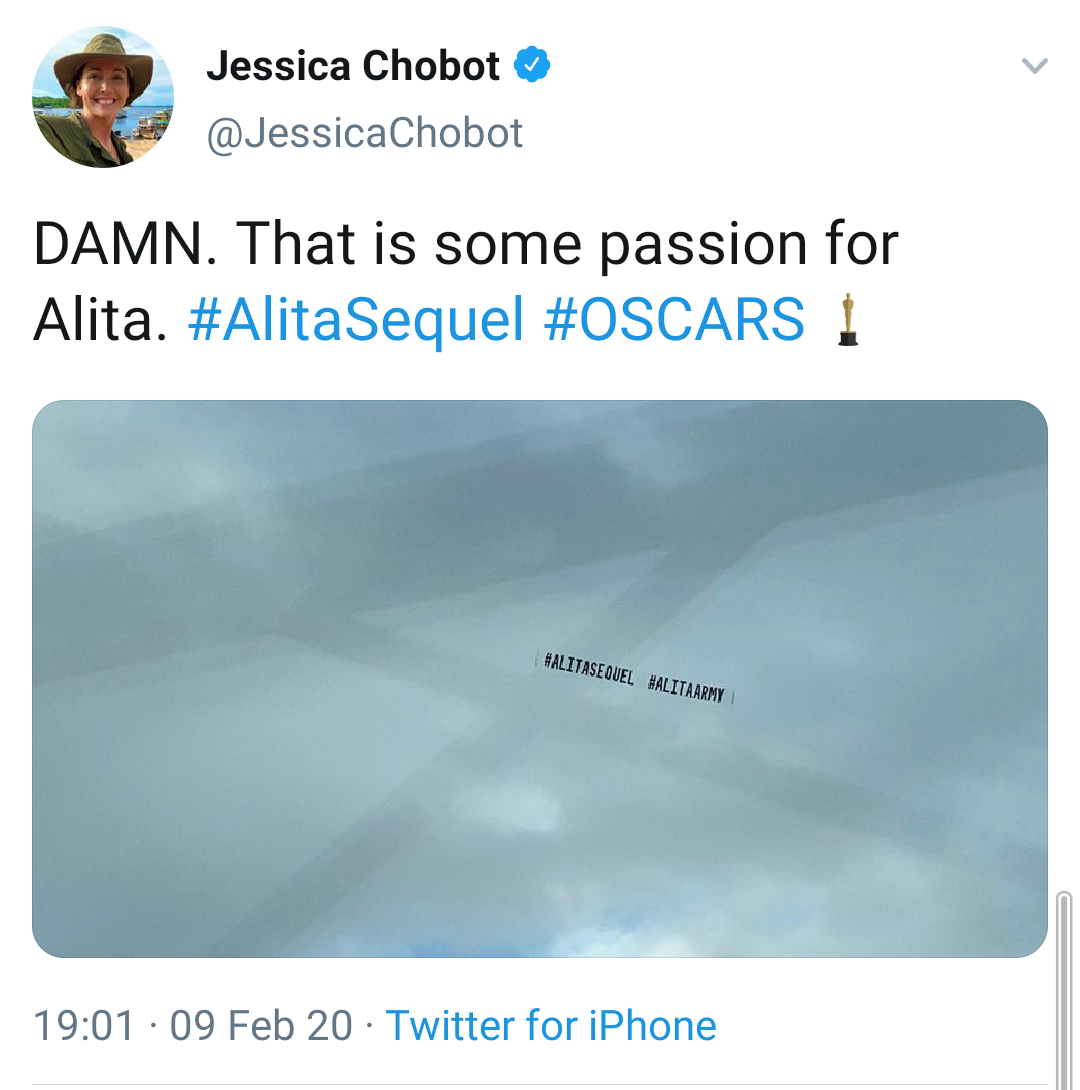Open Jessica Chobot's profile picture
This screenshot has height=1090, width=1080.
(103, 97)
